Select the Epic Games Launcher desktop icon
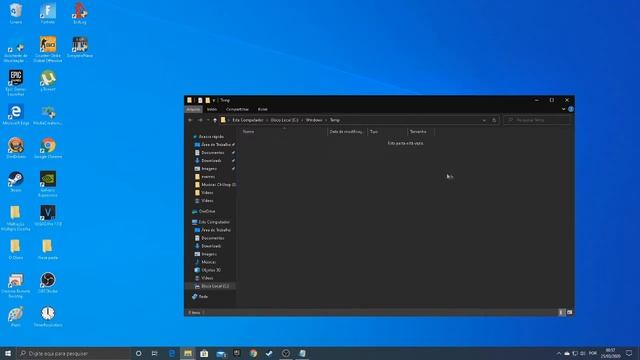640x360 pixels. (x=16, y=82)
